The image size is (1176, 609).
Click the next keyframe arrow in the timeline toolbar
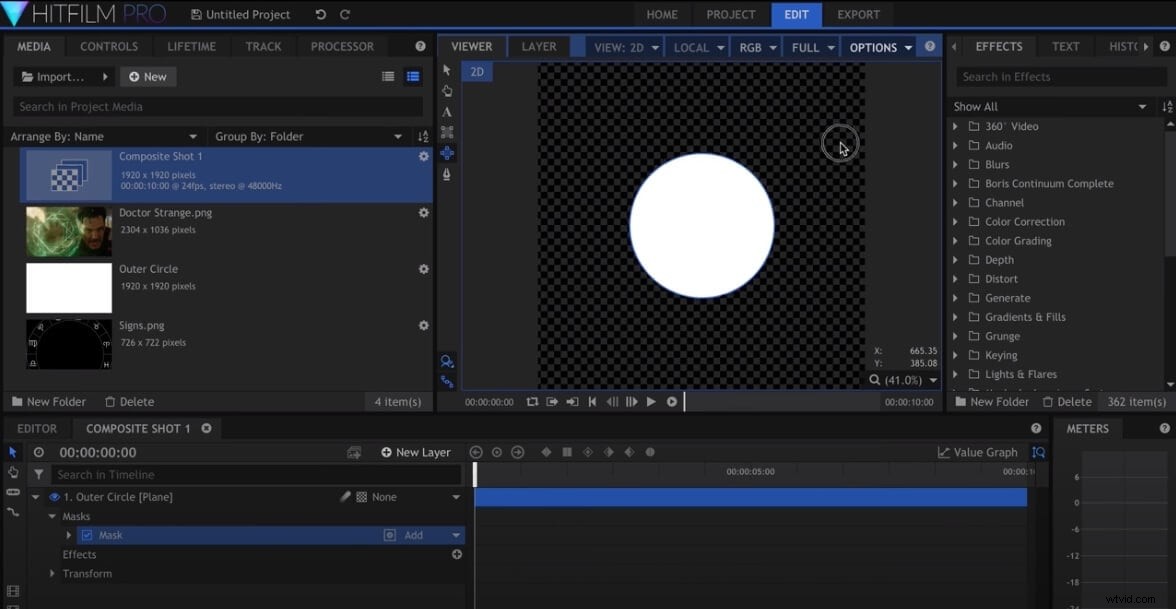(x=518, y=452)
